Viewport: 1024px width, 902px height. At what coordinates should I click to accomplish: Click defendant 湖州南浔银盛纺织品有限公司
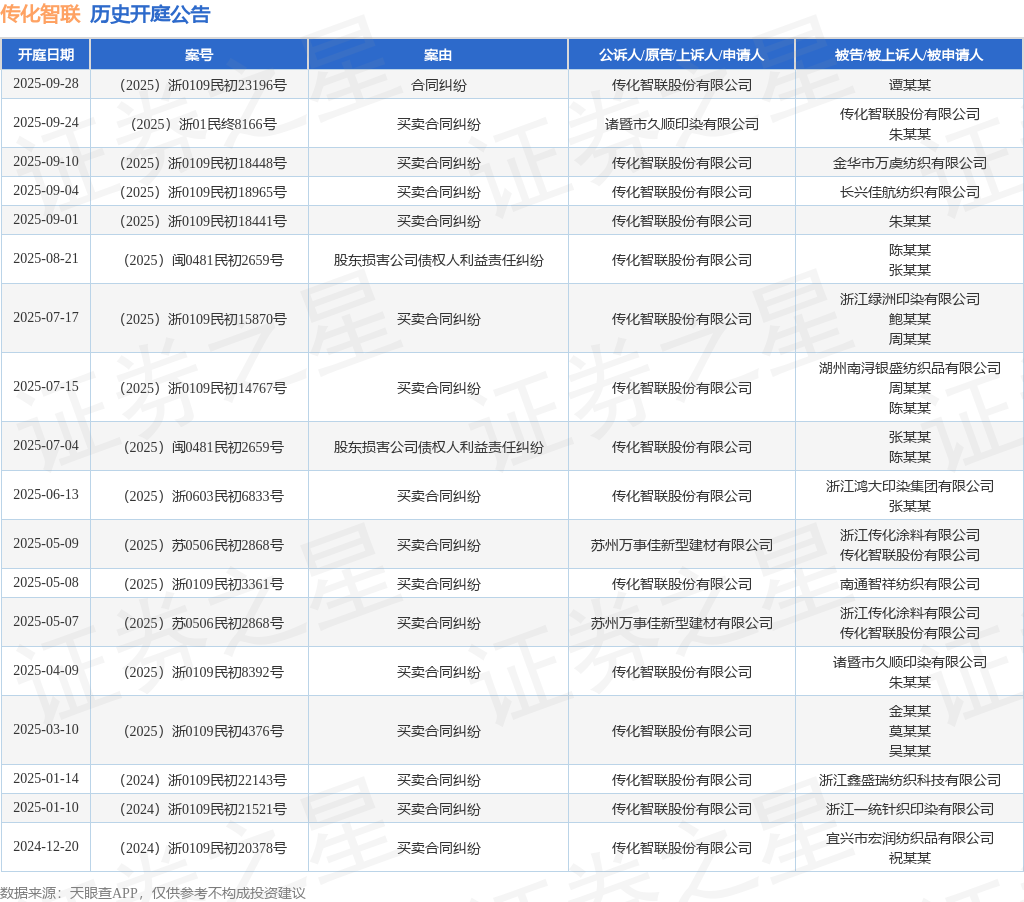909,368
